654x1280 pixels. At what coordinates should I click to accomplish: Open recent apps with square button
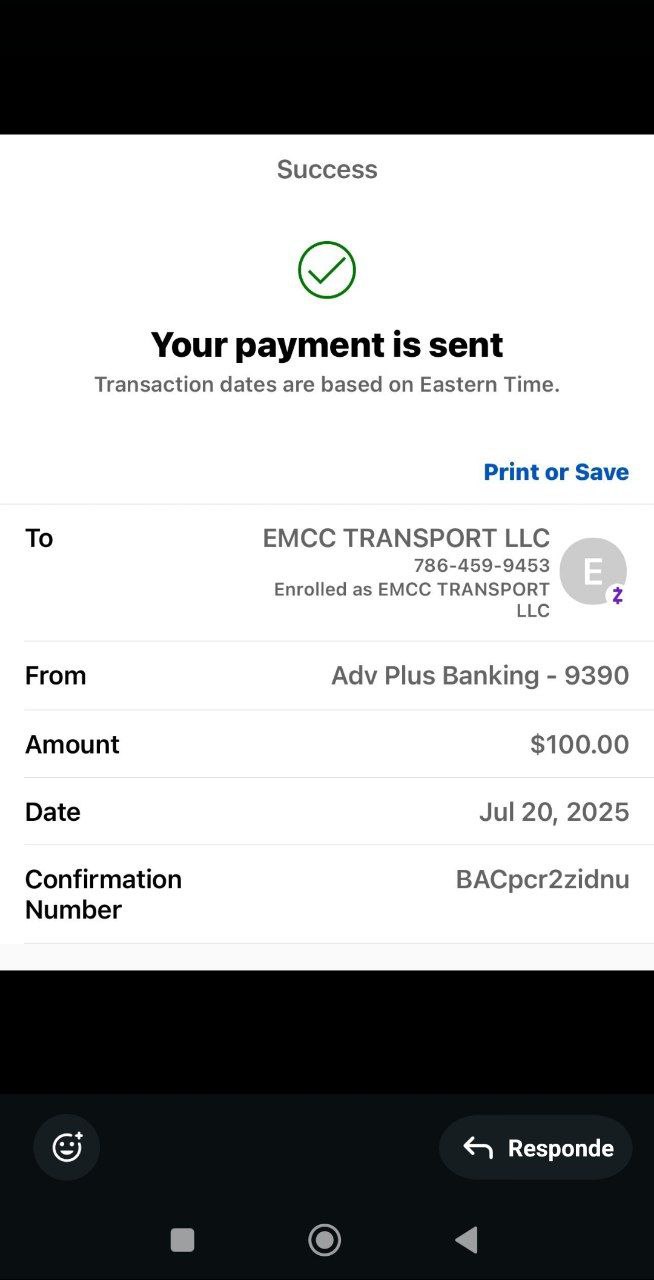(x=182, y=1240)
